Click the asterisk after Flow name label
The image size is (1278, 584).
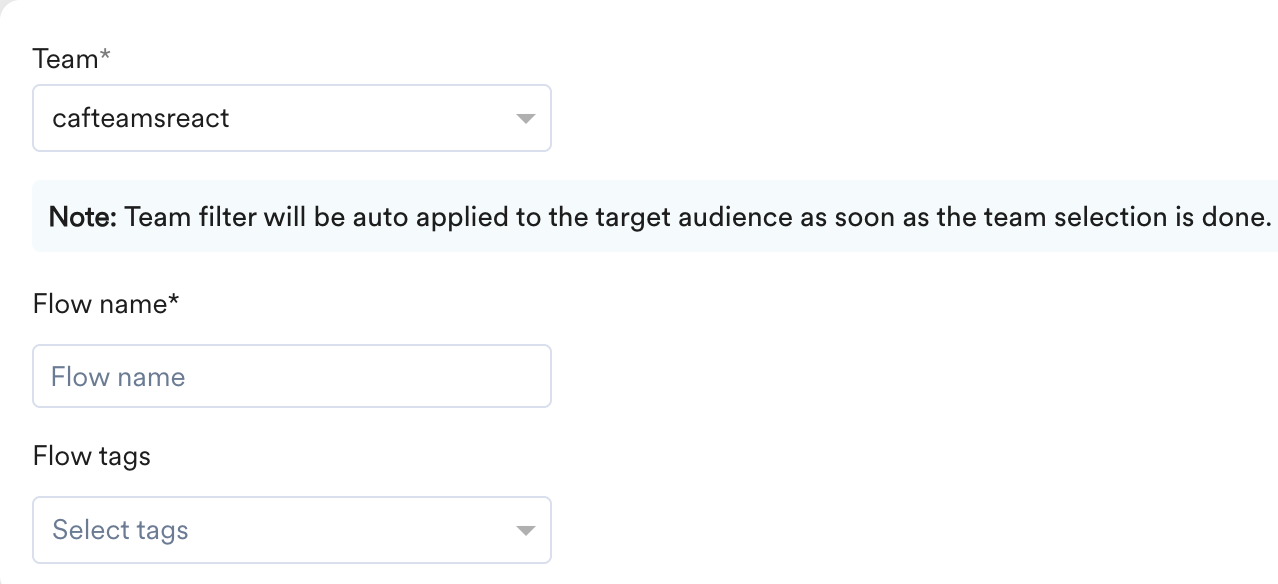(x=173, y=301)
